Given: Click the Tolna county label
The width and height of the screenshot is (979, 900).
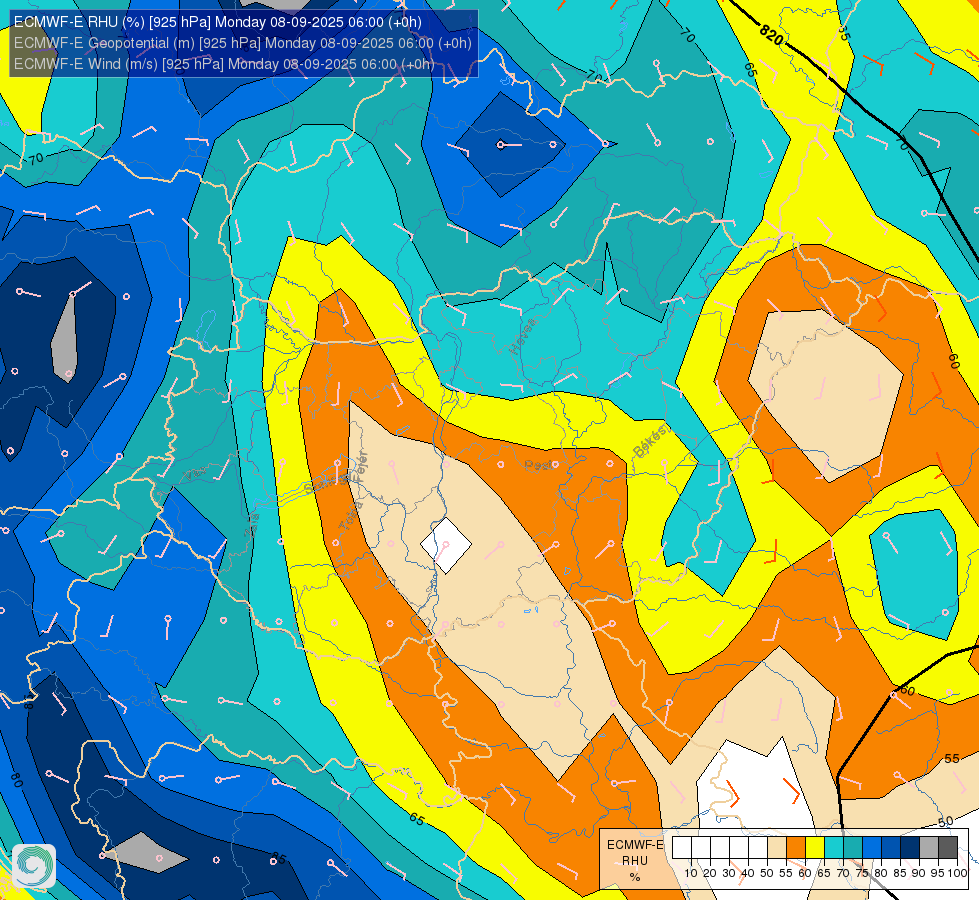Looking at the screenshot, I should pyautogui.click(x=351, y=515).
